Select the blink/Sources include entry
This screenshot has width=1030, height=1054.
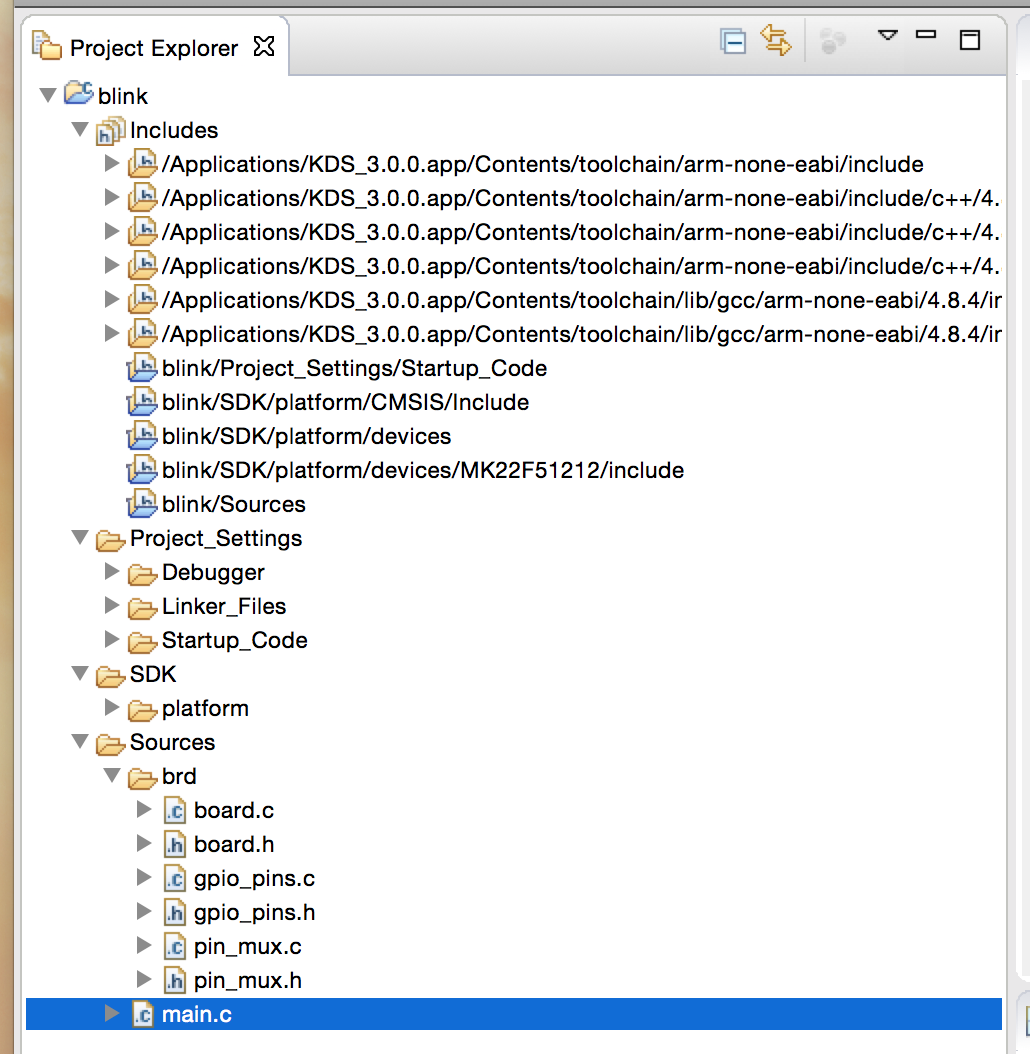click(233, 505)
